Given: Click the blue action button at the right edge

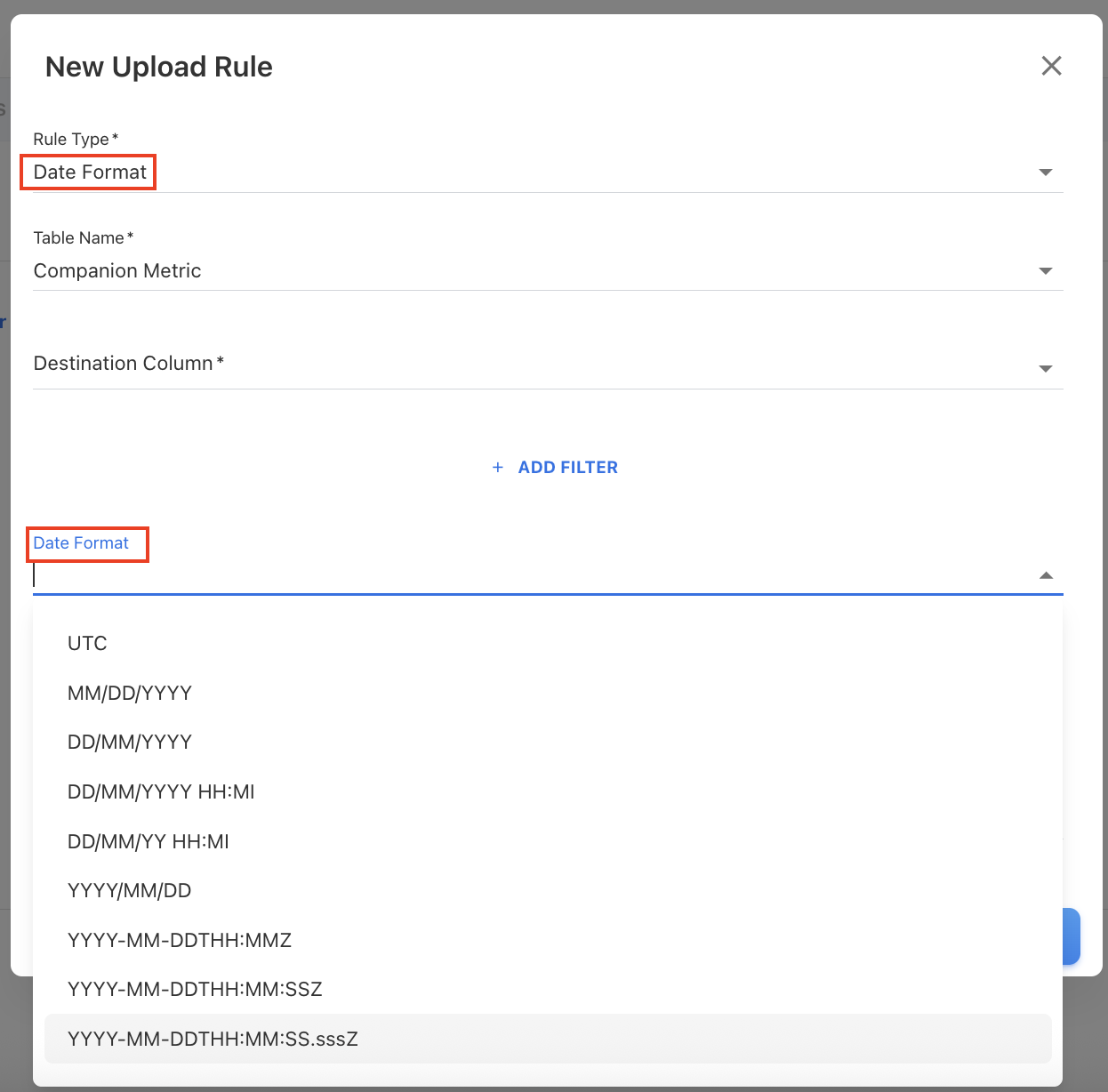Looking at the screenshot, I should point(1071,935).
